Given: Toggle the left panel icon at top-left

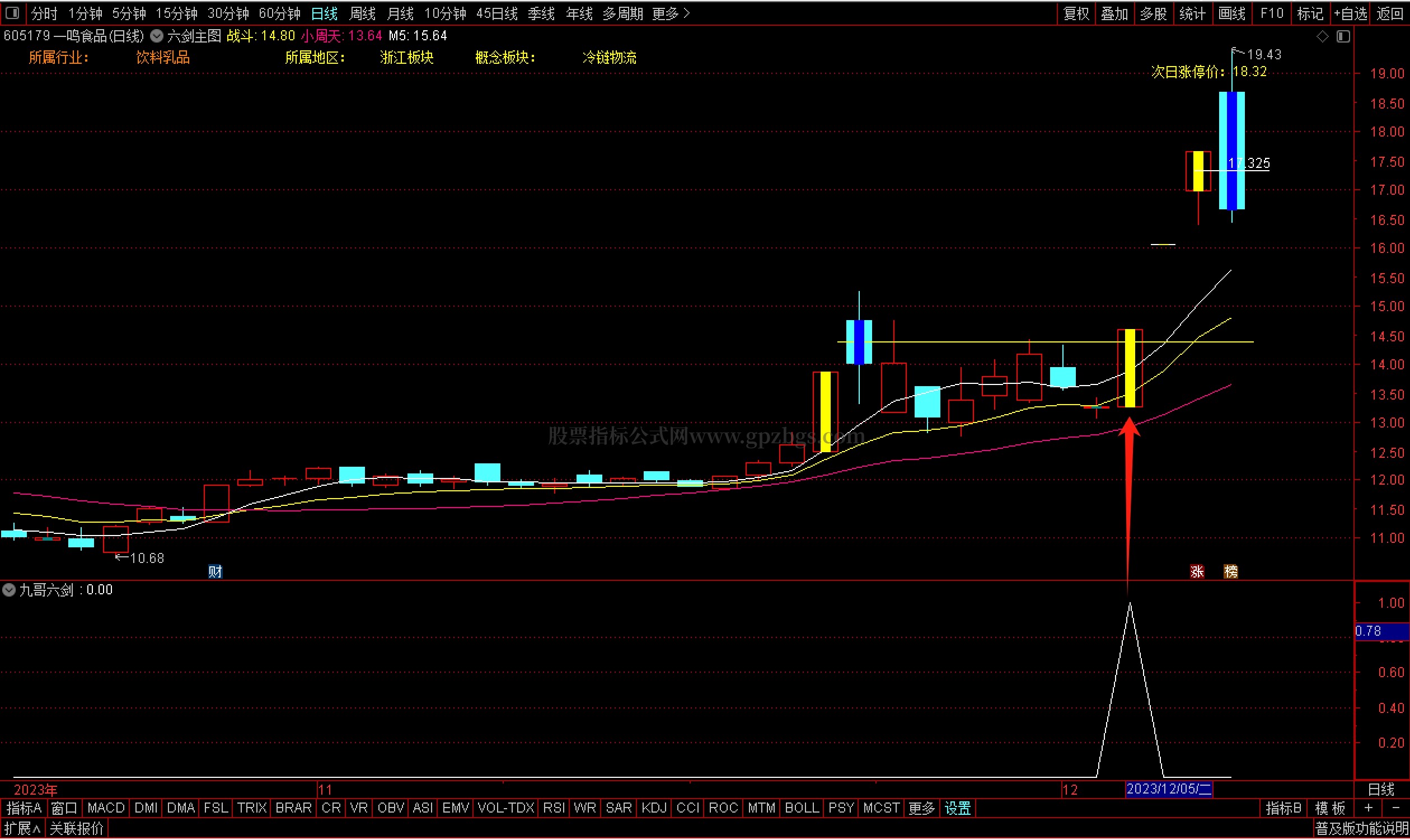Looking at the screenshot, I should pyautogui.click(x=12, y=12).
